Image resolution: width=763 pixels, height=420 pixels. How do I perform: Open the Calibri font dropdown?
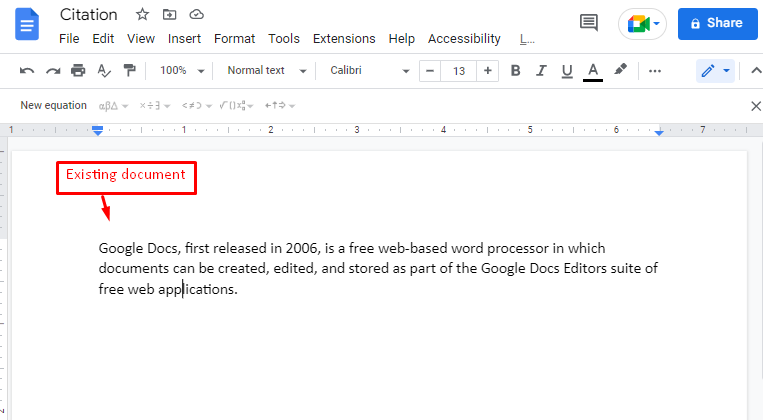pos(370,71)
